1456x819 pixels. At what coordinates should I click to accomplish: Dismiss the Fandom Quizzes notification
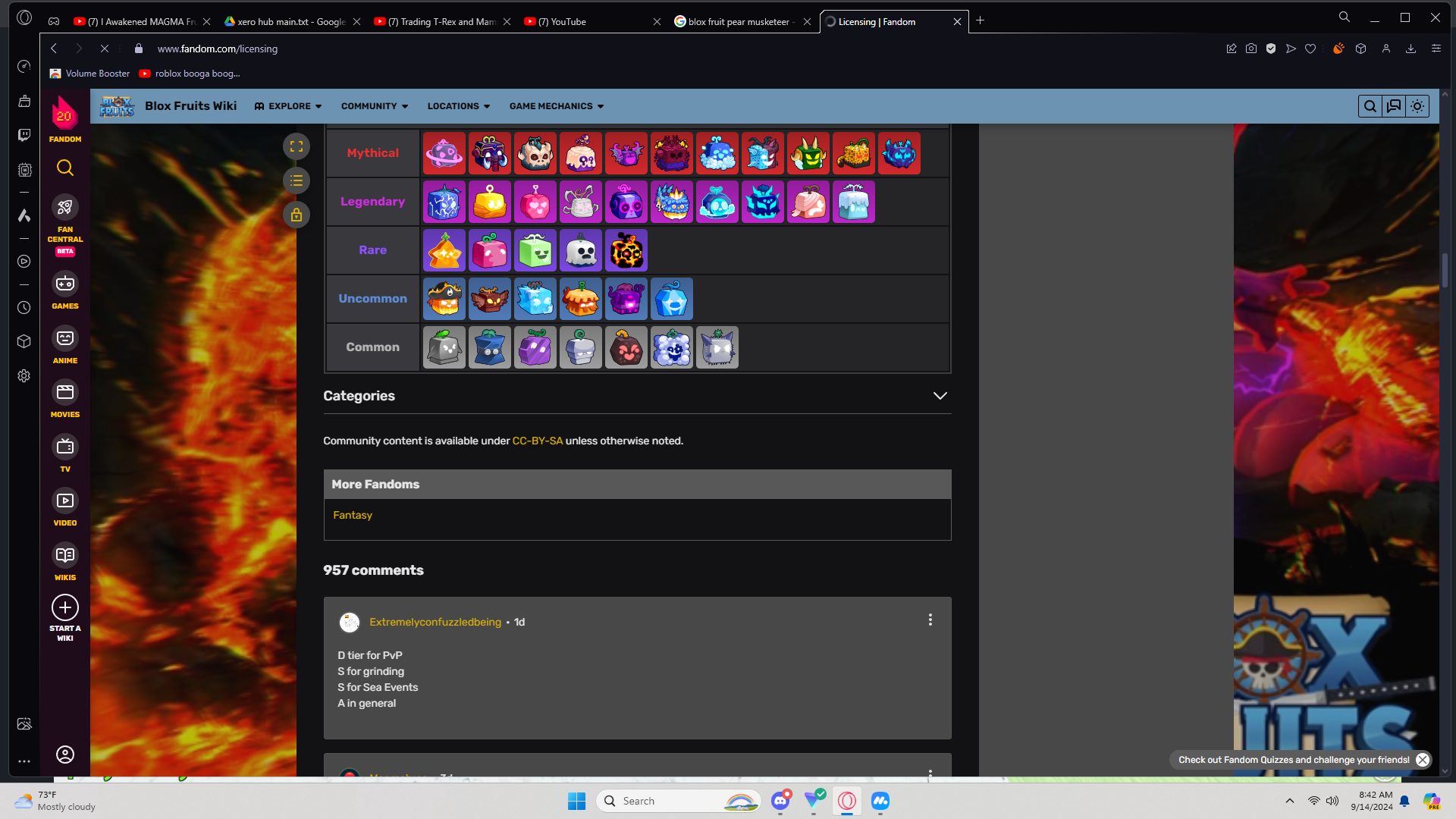(1423, 760)
